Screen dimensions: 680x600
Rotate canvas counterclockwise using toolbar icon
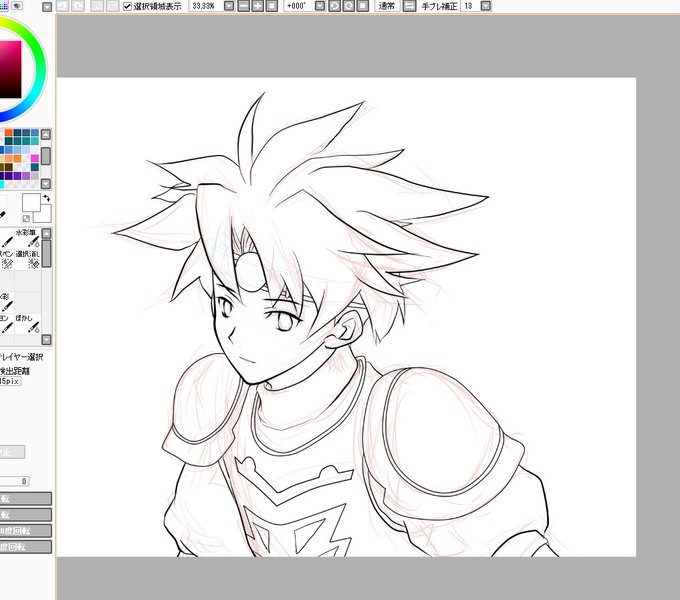334,6
